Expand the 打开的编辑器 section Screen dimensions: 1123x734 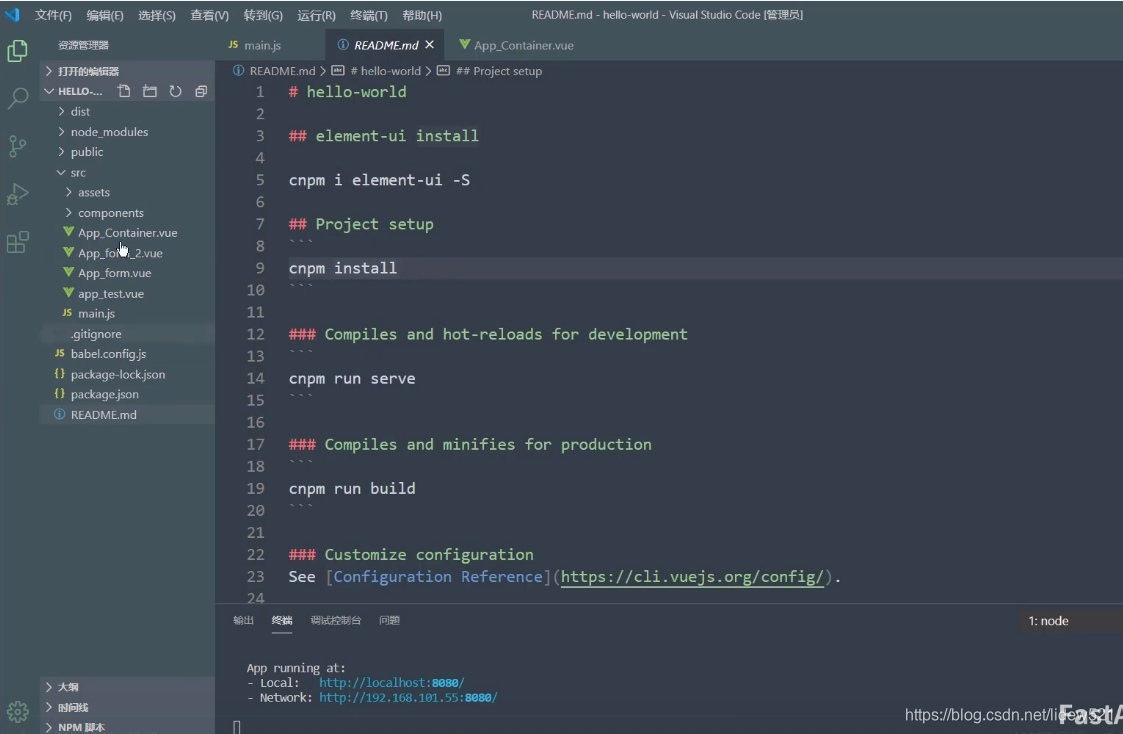point(127,71)
